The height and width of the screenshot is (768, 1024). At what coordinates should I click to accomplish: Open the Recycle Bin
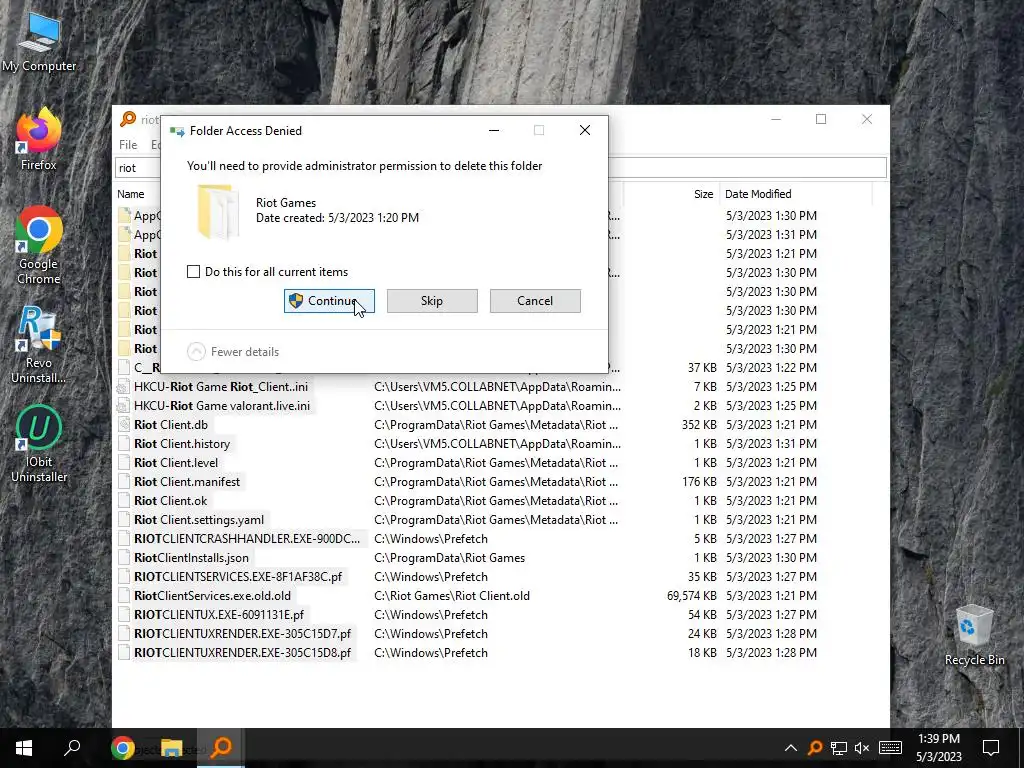[x=974, y=635]
